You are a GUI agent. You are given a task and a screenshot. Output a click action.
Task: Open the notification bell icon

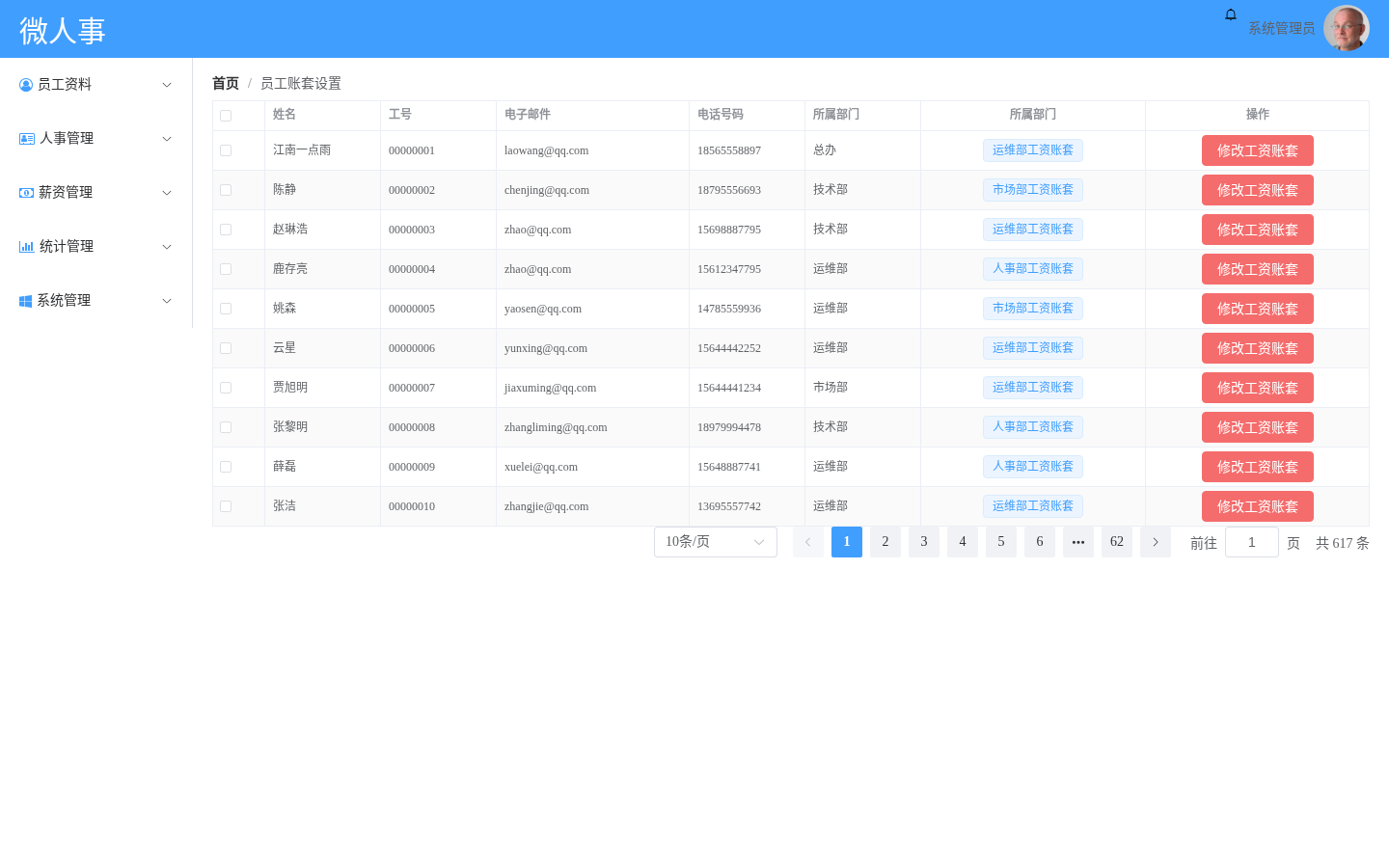pyautogui.click(x=1231, y=14)
